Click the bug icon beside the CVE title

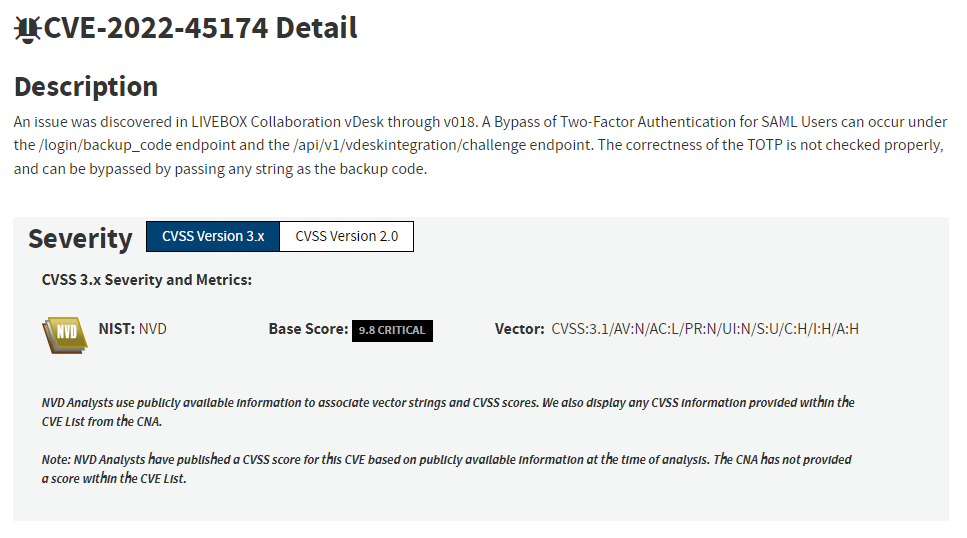27,29
